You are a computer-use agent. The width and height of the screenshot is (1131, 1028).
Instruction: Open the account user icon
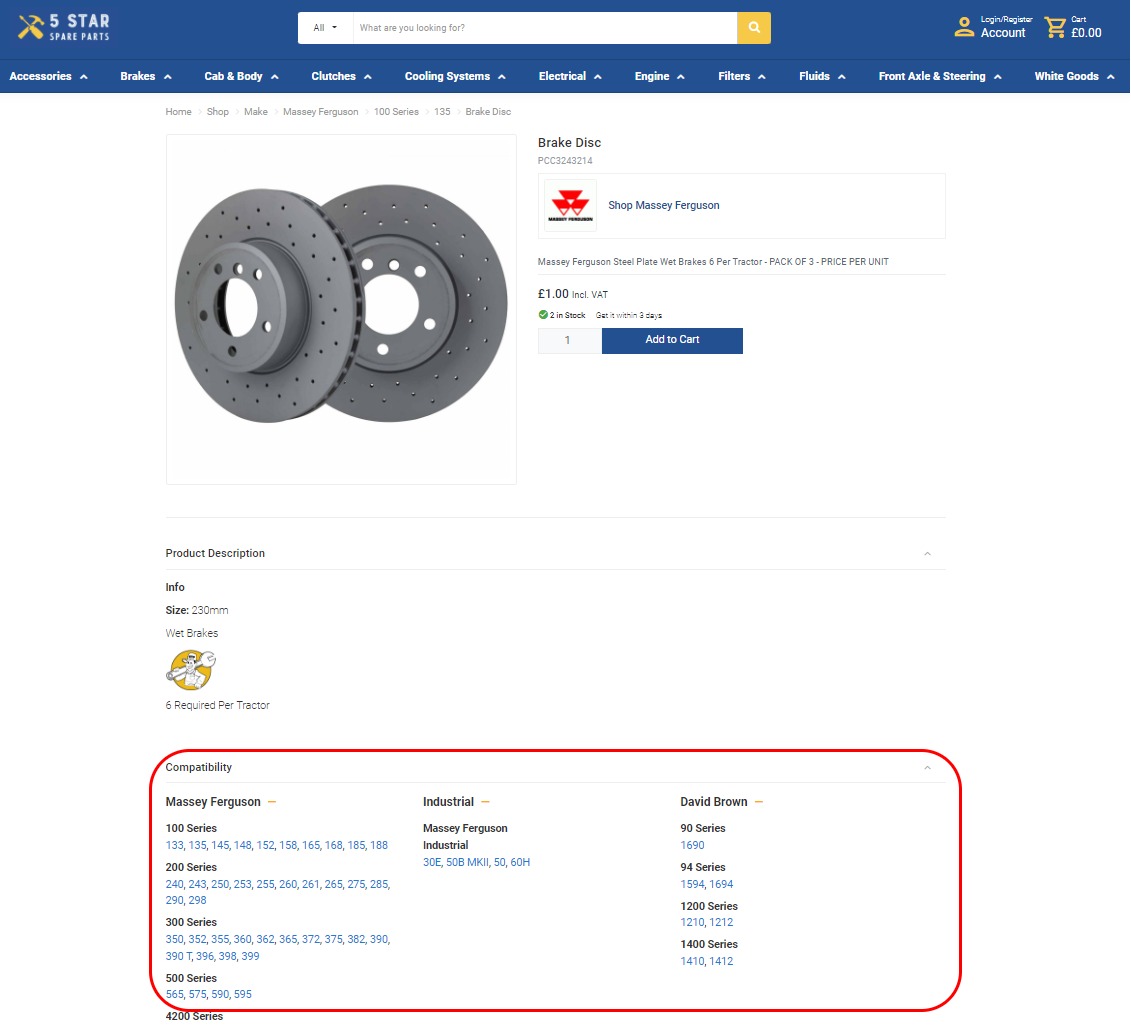coord(964,27)
